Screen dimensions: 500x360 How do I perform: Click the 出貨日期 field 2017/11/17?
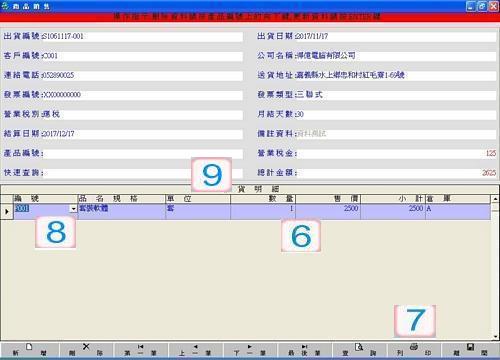396,36
